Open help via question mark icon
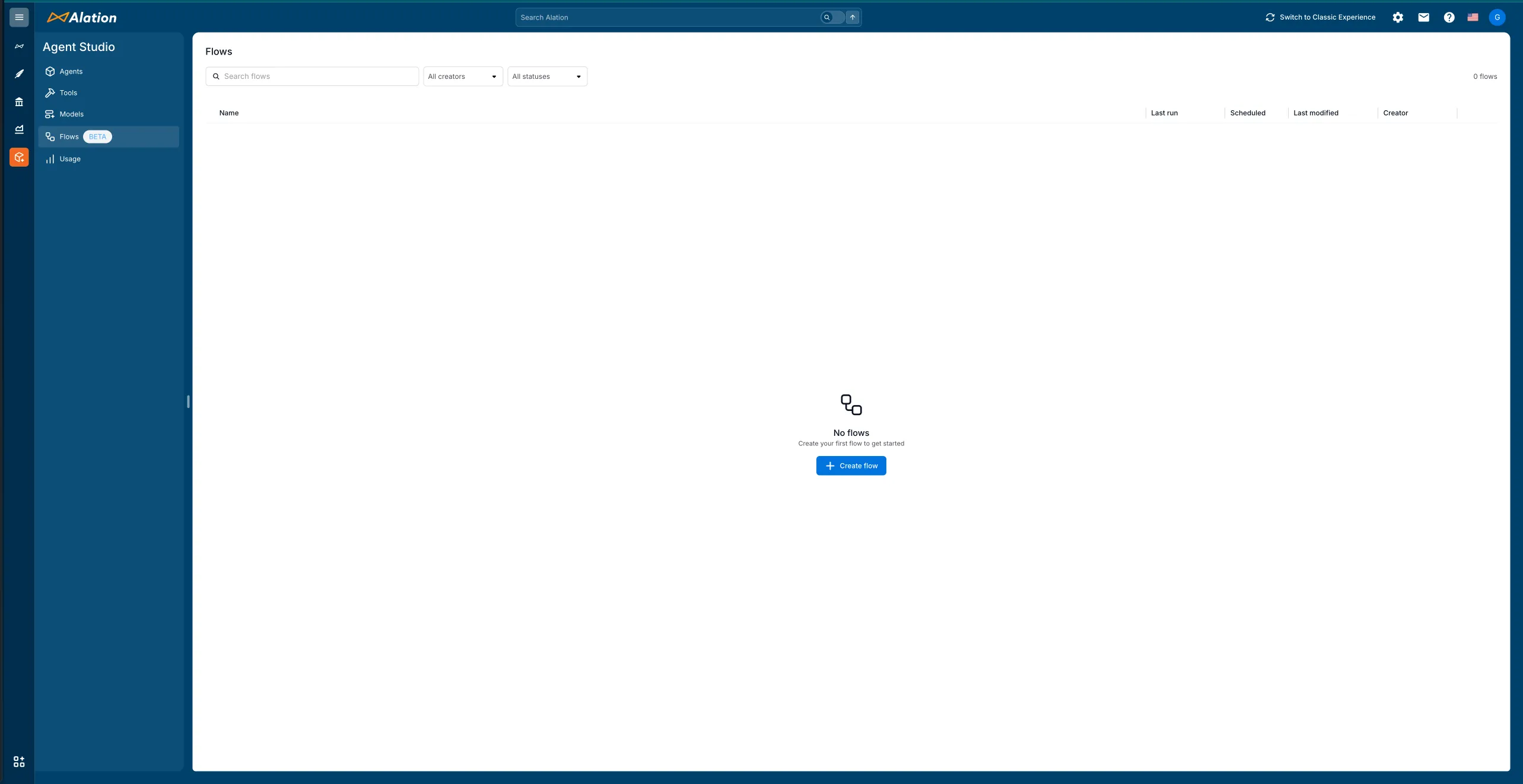Screen dimensions: 1523x784 click(x=1448, y=17)
